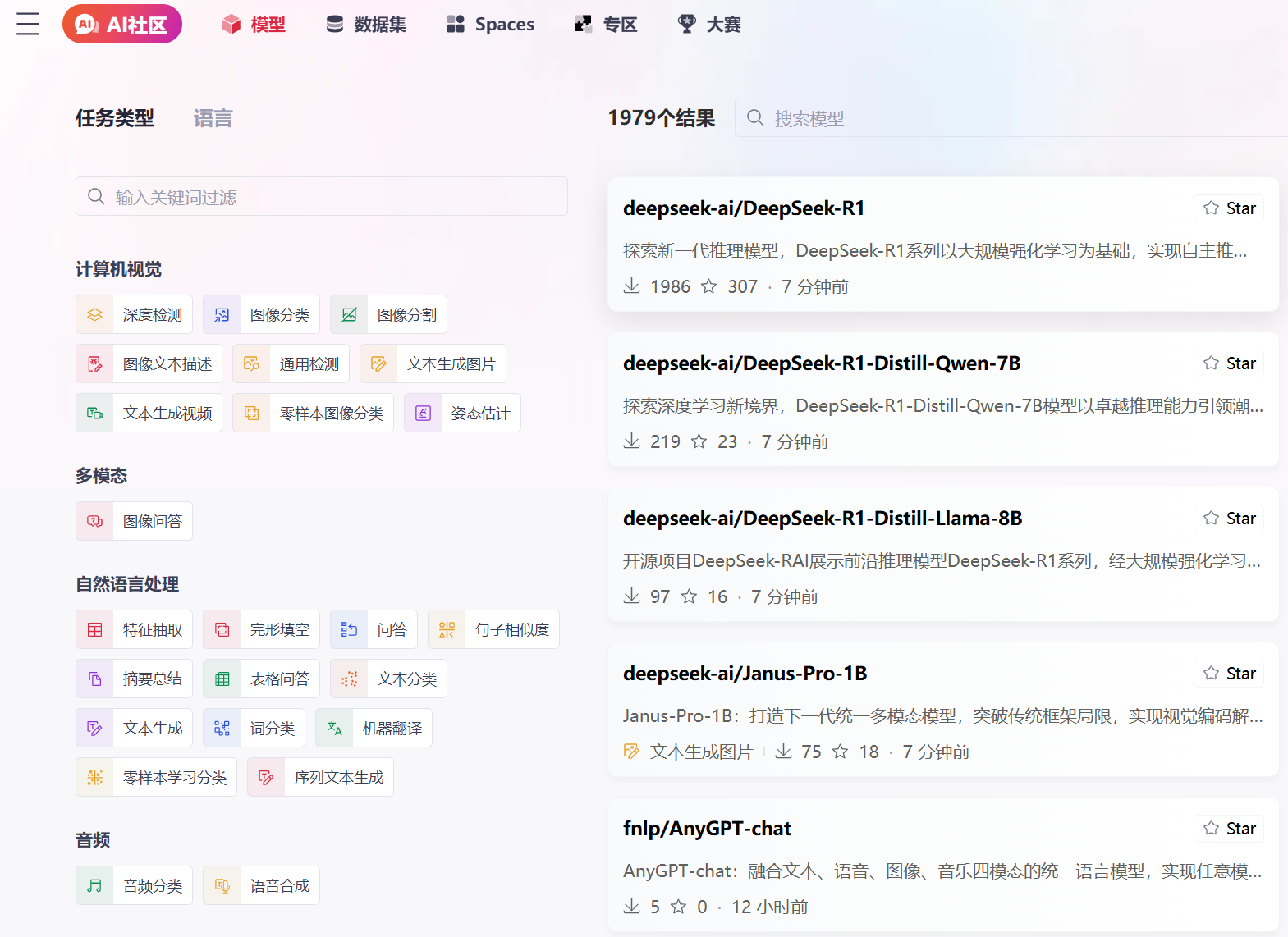Open deepseek-ai/Janus-Pro-1B model page
The width and height of the screenshot is (1288, 937).
(745, 674)
